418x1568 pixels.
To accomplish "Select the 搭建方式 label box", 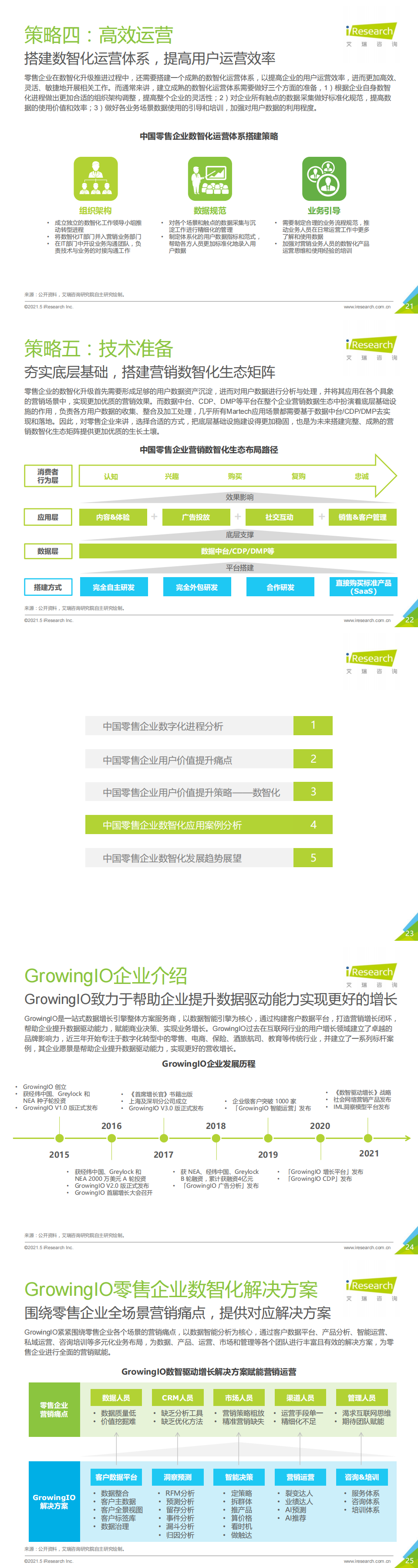I will coord(48,588).
